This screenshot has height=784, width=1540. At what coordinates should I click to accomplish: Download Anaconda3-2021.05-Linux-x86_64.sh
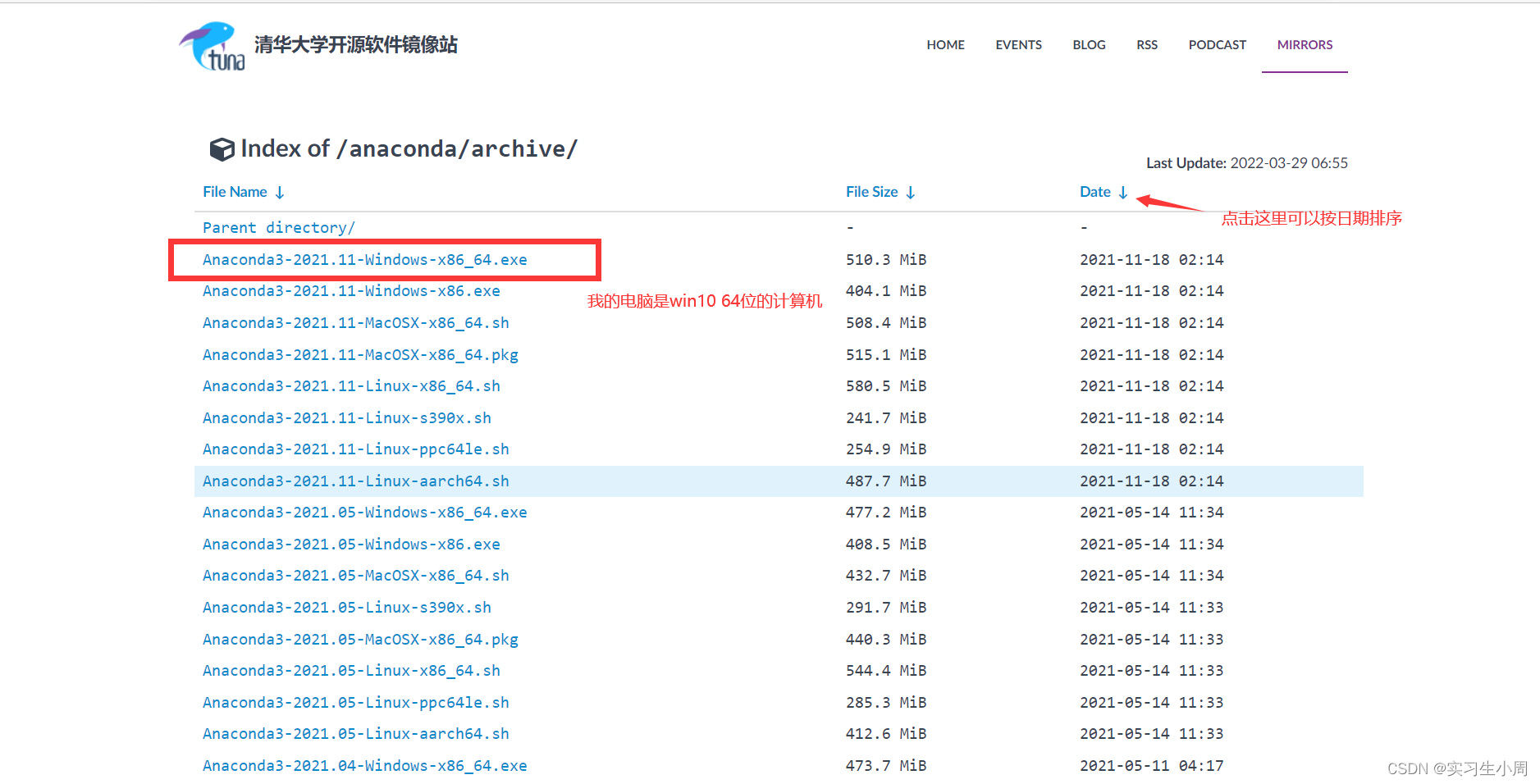click(351, 671)
